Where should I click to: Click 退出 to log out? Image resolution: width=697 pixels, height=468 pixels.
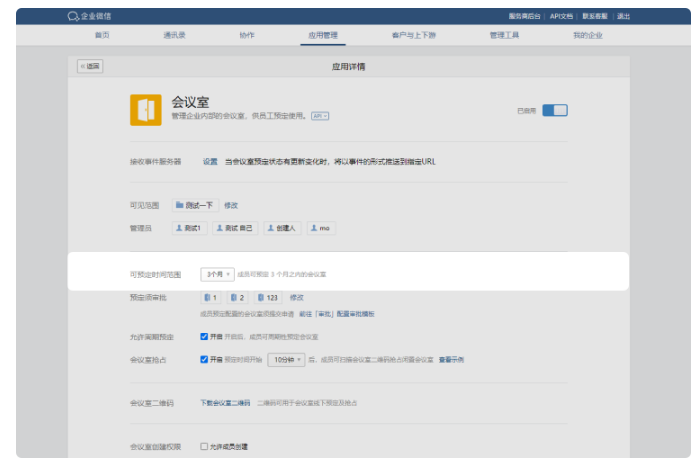point(623,16)
